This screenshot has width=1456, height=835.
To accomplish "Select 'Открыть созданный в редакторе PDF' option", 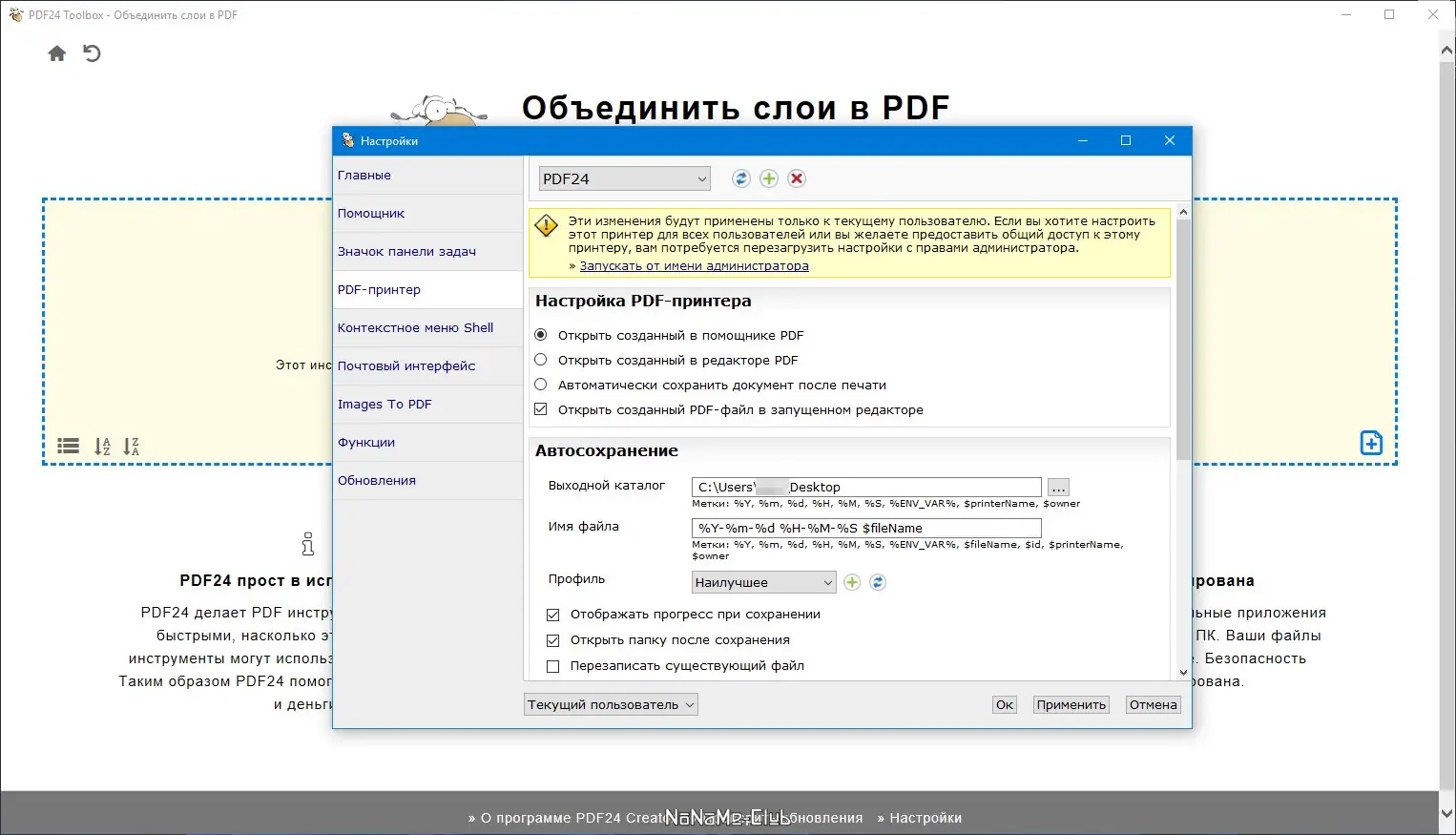I will [541, 360].
